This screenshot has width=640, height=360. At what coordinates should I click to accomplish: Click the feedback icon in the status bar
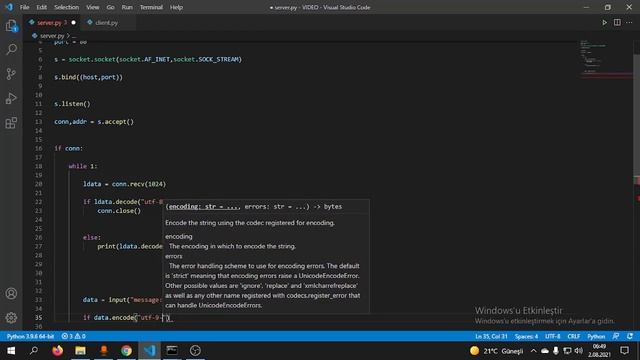[x=616, y=336]
